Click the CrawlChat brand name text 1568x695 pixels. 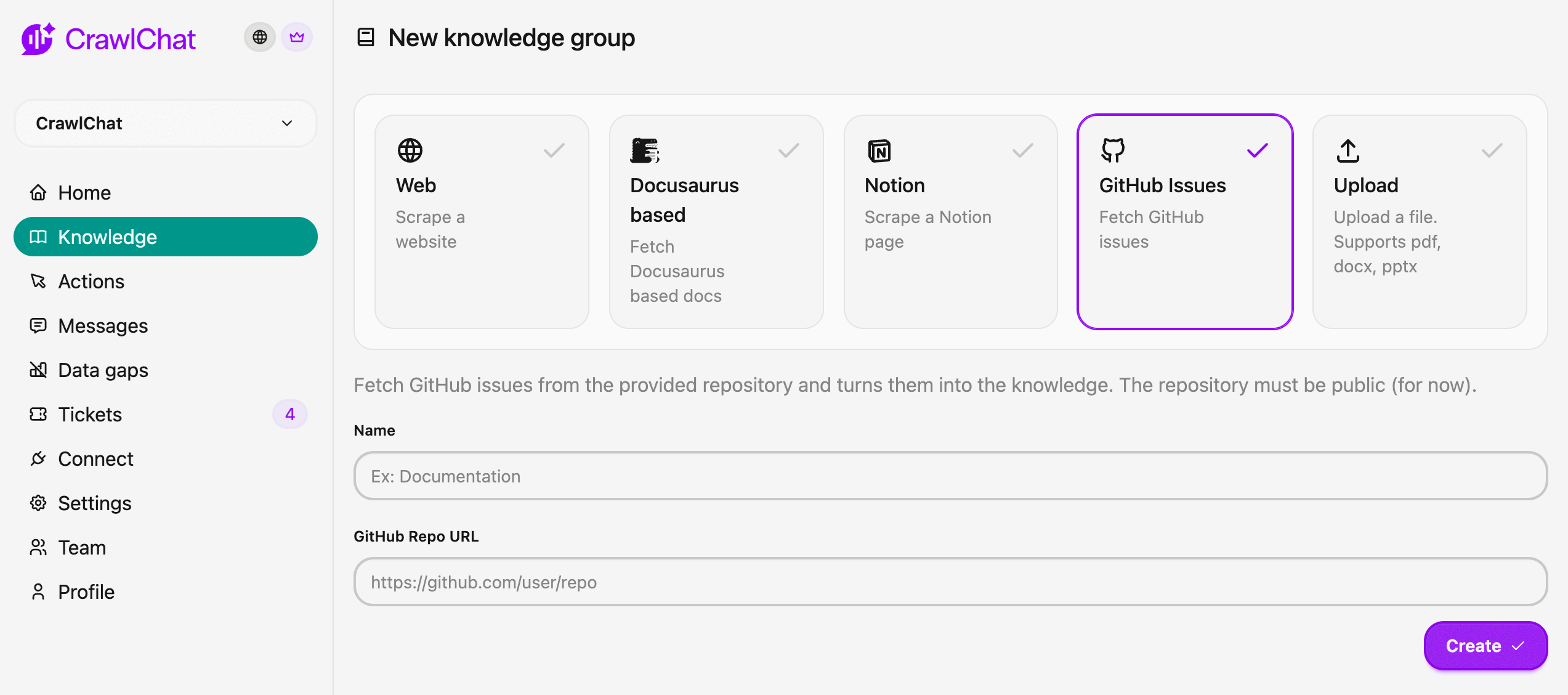pyautogui.click(x=131, y=39)
